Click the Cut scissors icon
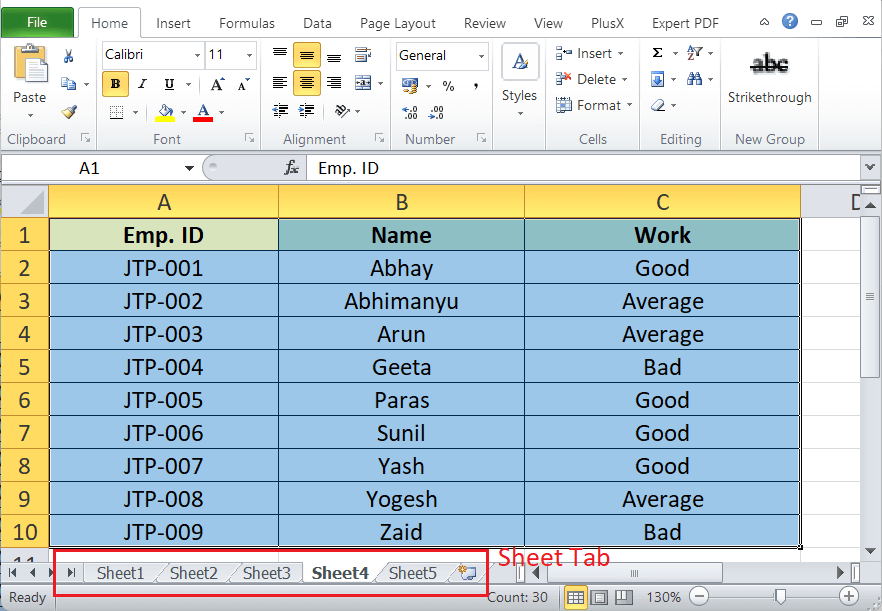 (69, 57)
